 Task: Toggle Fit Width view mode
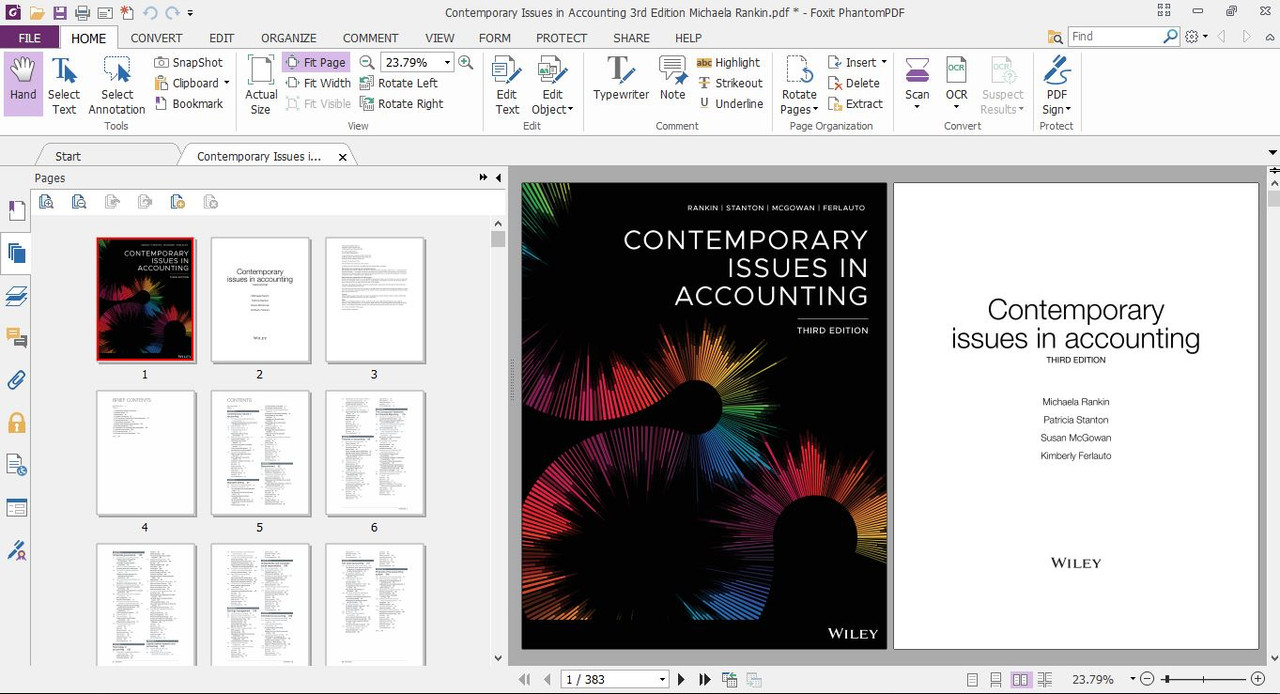(x=317, y=83)
